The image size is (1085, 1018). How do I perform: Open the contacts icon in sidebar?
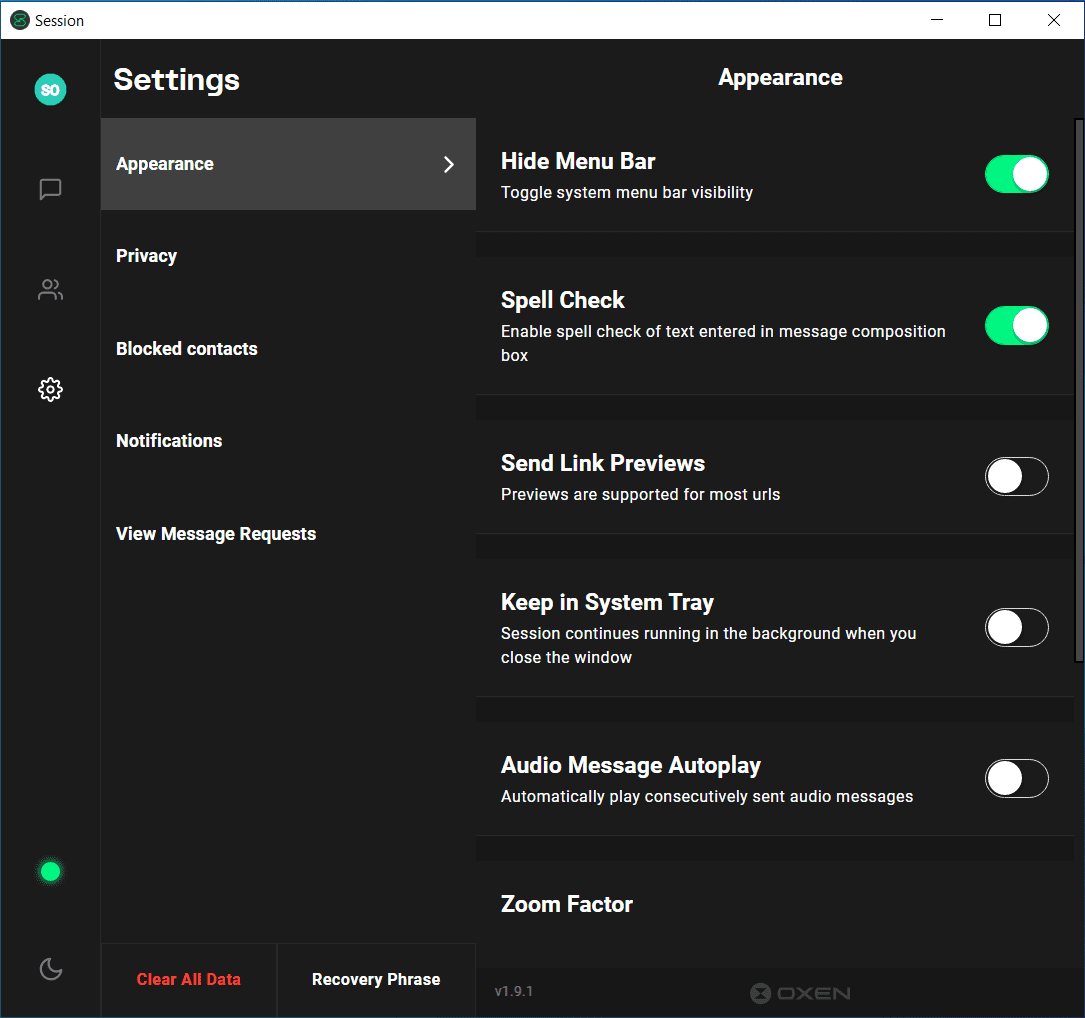(x=50, y=290)
